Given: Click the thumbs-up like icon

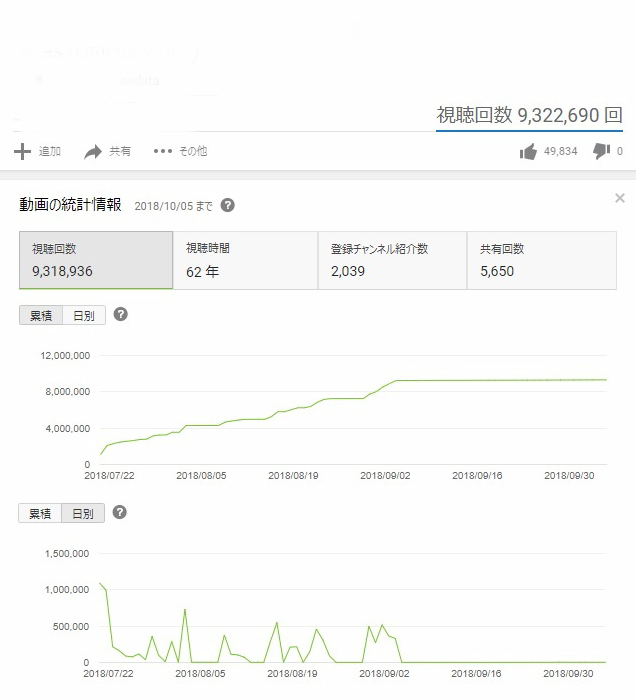Looking at the screenshot, I should [x=528, y=152].
